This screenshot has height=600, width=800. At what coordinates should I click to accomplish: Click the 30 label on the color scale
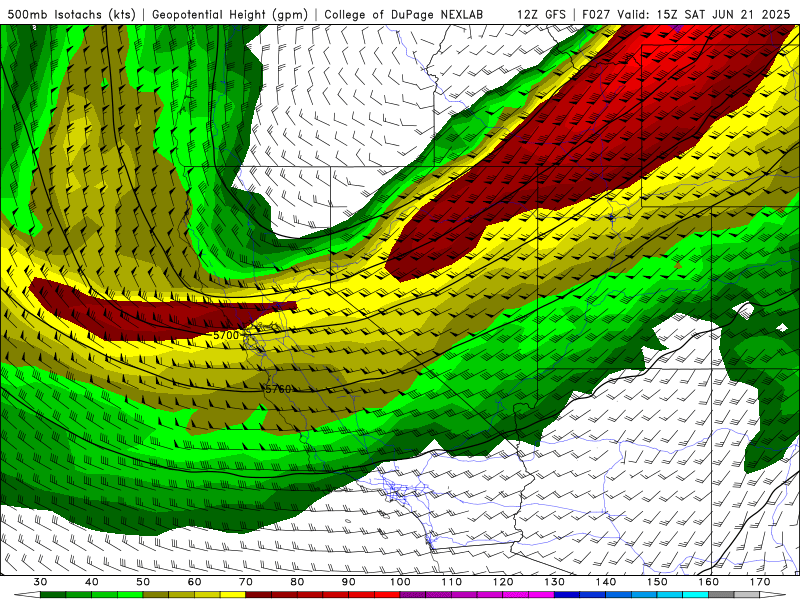(40, 582)
